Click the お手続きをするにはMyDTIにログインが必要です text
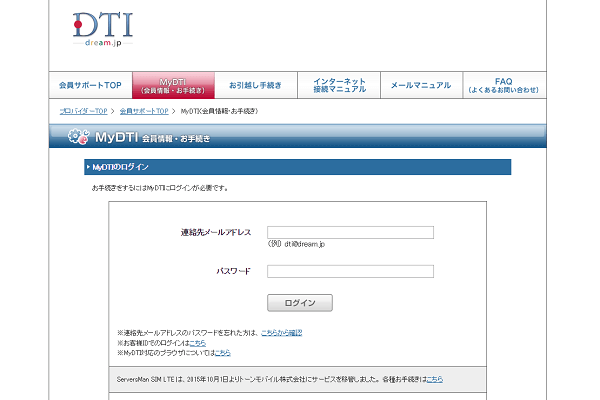 (160, 188)
